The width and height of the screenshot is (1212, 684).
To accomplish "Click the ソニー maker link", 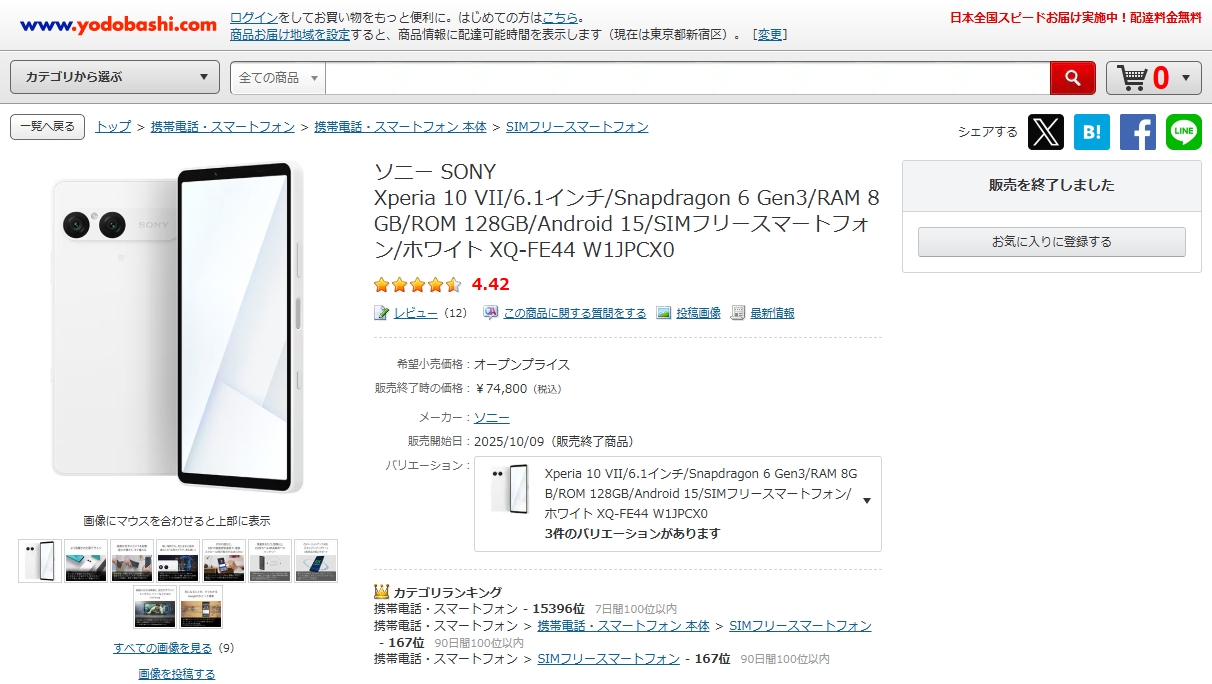I will point(492,418).
